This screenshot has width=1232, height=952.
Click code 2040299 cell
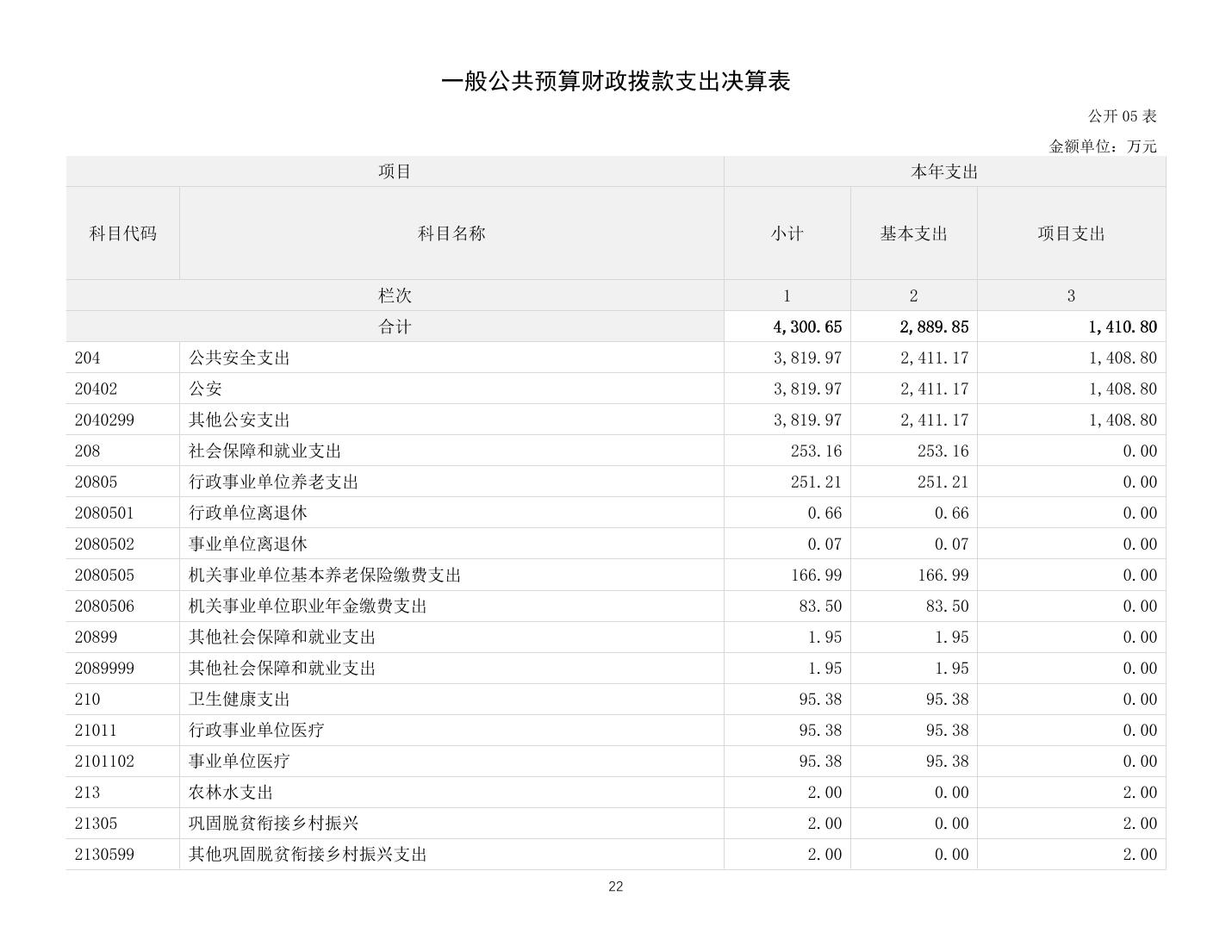[x=123, y=420]
